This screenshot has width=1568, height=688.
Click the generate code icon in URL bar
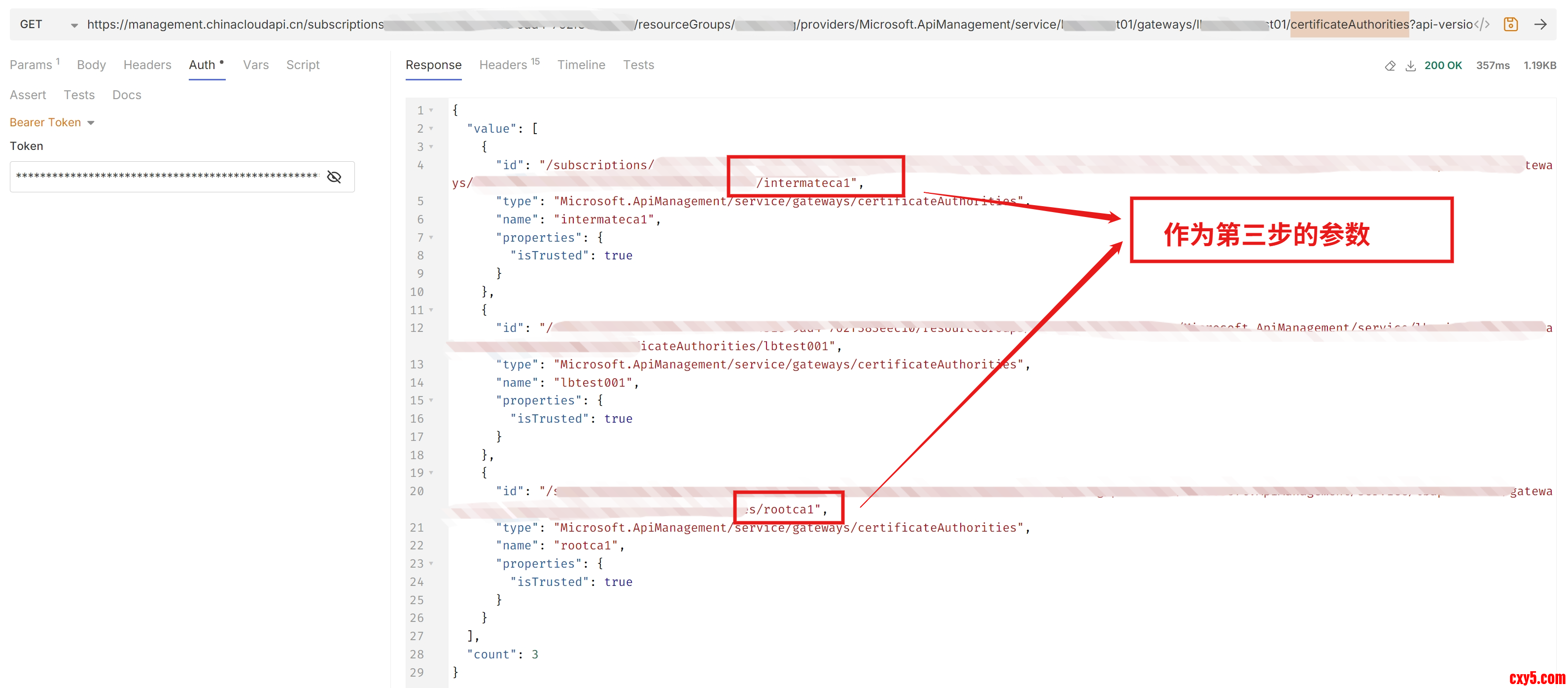tap(1482, 24)
